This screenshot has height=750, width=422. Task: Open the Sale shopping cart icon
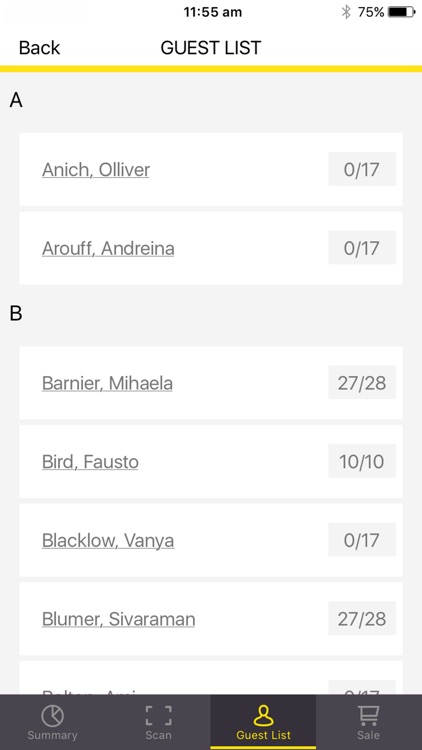(x=368, y=716)
